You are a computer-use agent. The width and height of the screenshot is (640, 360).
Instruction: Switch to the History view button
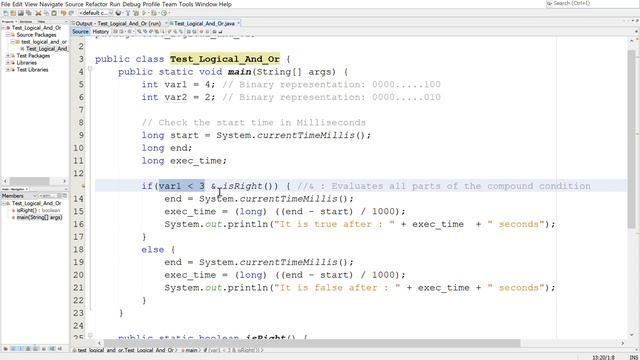pyautogui.click(x=100, y=31)
